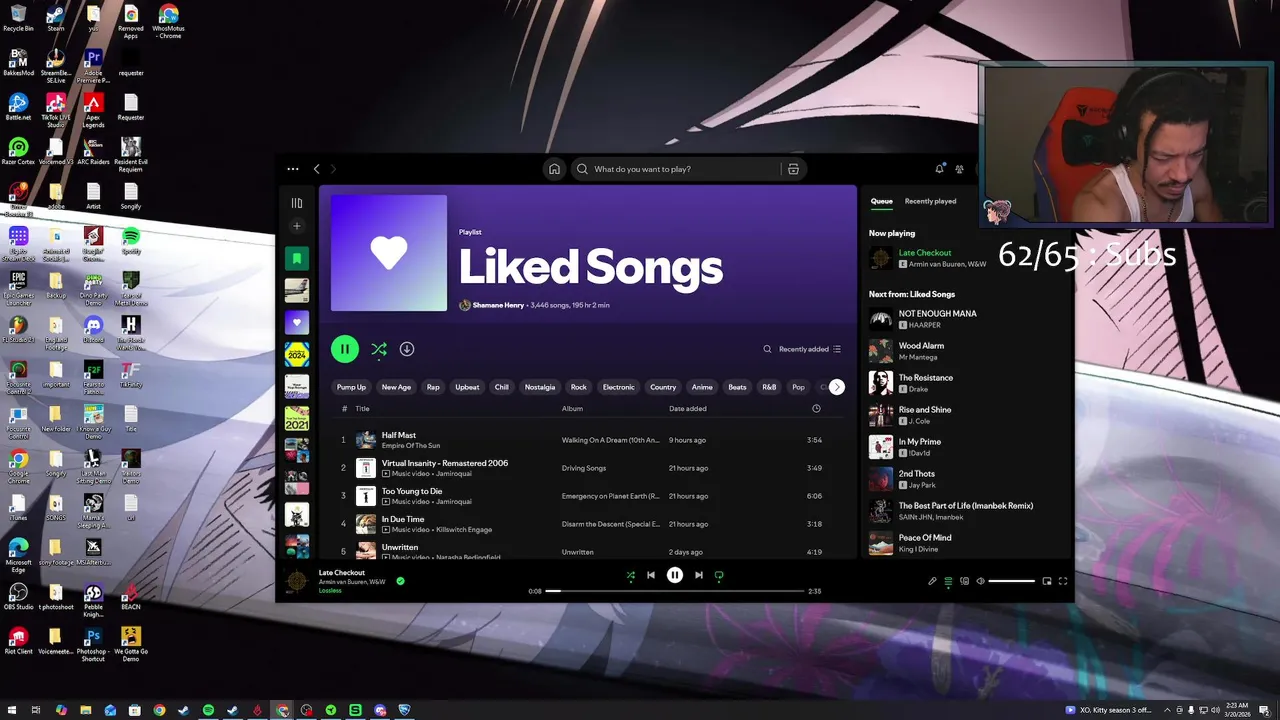Search within Liked Songs magnifier icon
Screen dimensions: 1280x720
pos(767,349)
